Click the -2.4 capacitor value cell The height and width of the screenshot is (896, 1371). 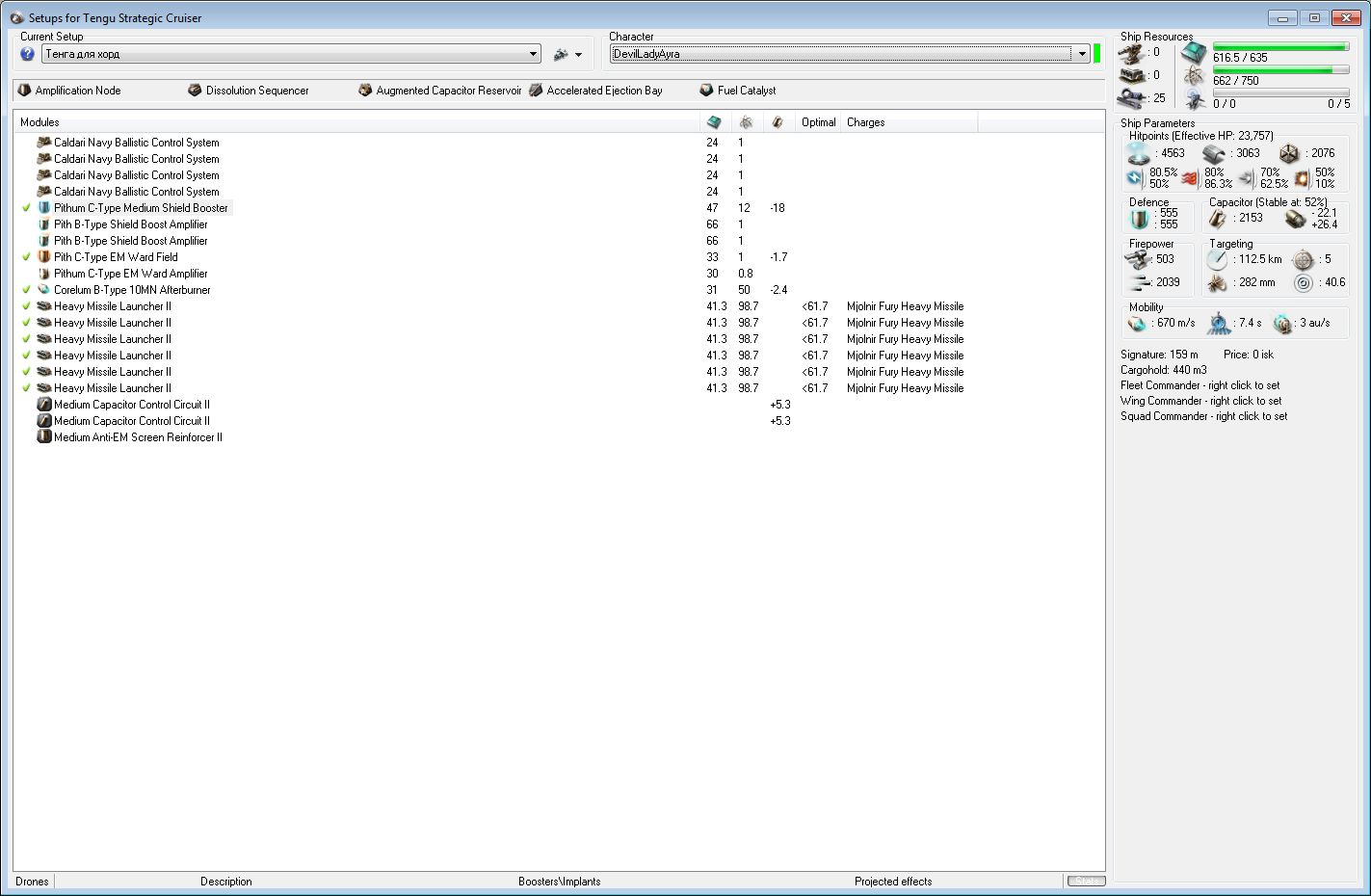coord(778,290)
